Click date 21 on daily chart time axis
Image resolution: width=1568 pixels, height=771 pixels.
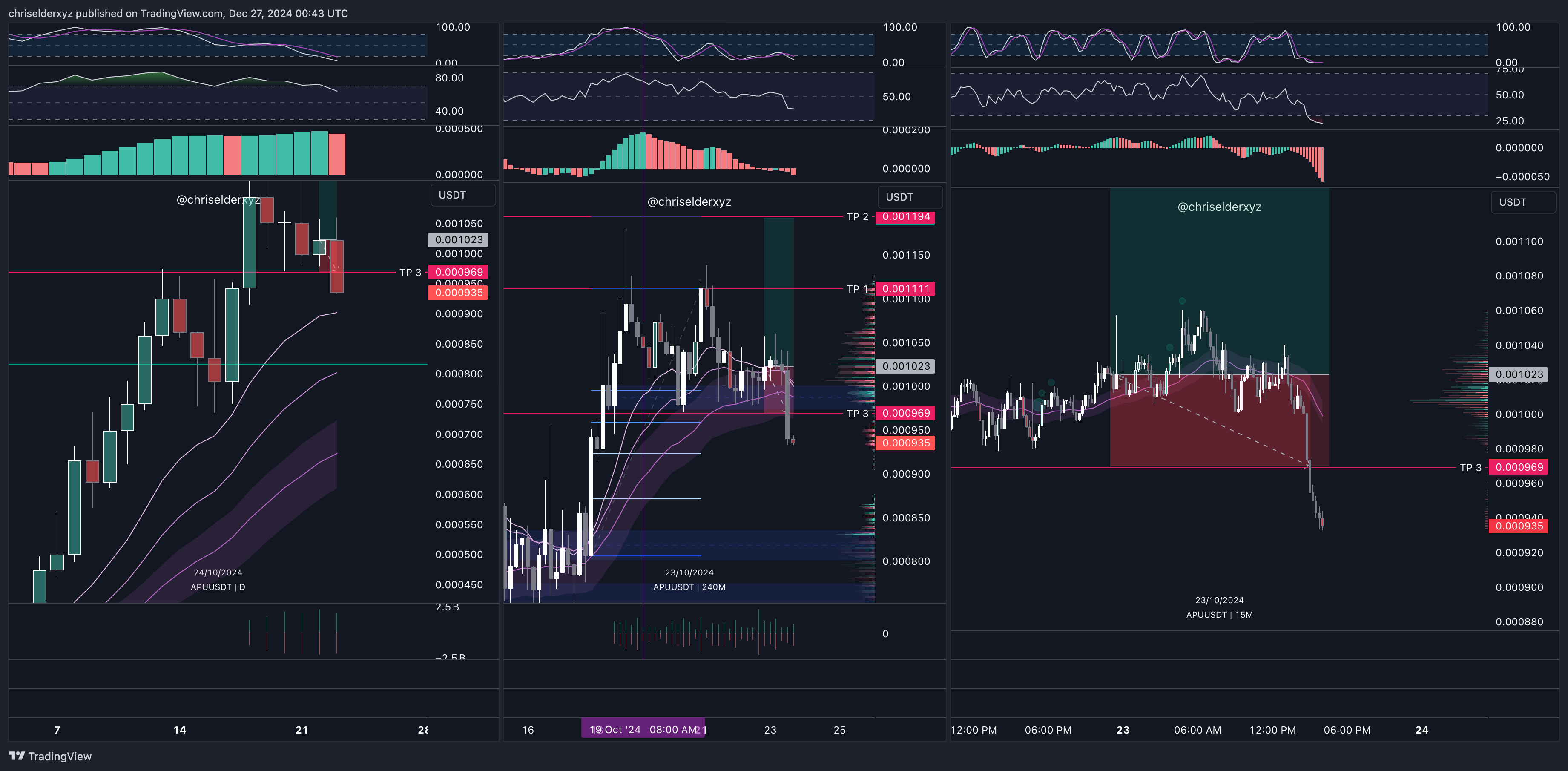(x=302, y=730)
